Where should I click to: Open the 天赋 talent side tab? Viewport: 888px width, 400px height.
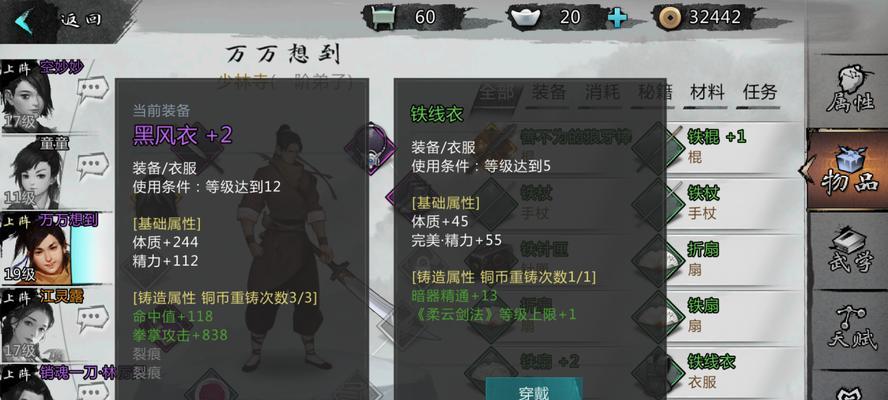[x=849, y=327]
